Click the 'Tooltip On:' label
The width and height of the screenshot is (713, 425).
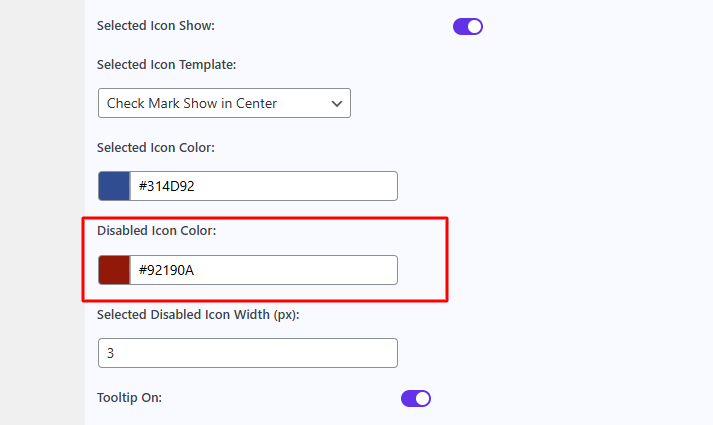[x=129, y=398]
